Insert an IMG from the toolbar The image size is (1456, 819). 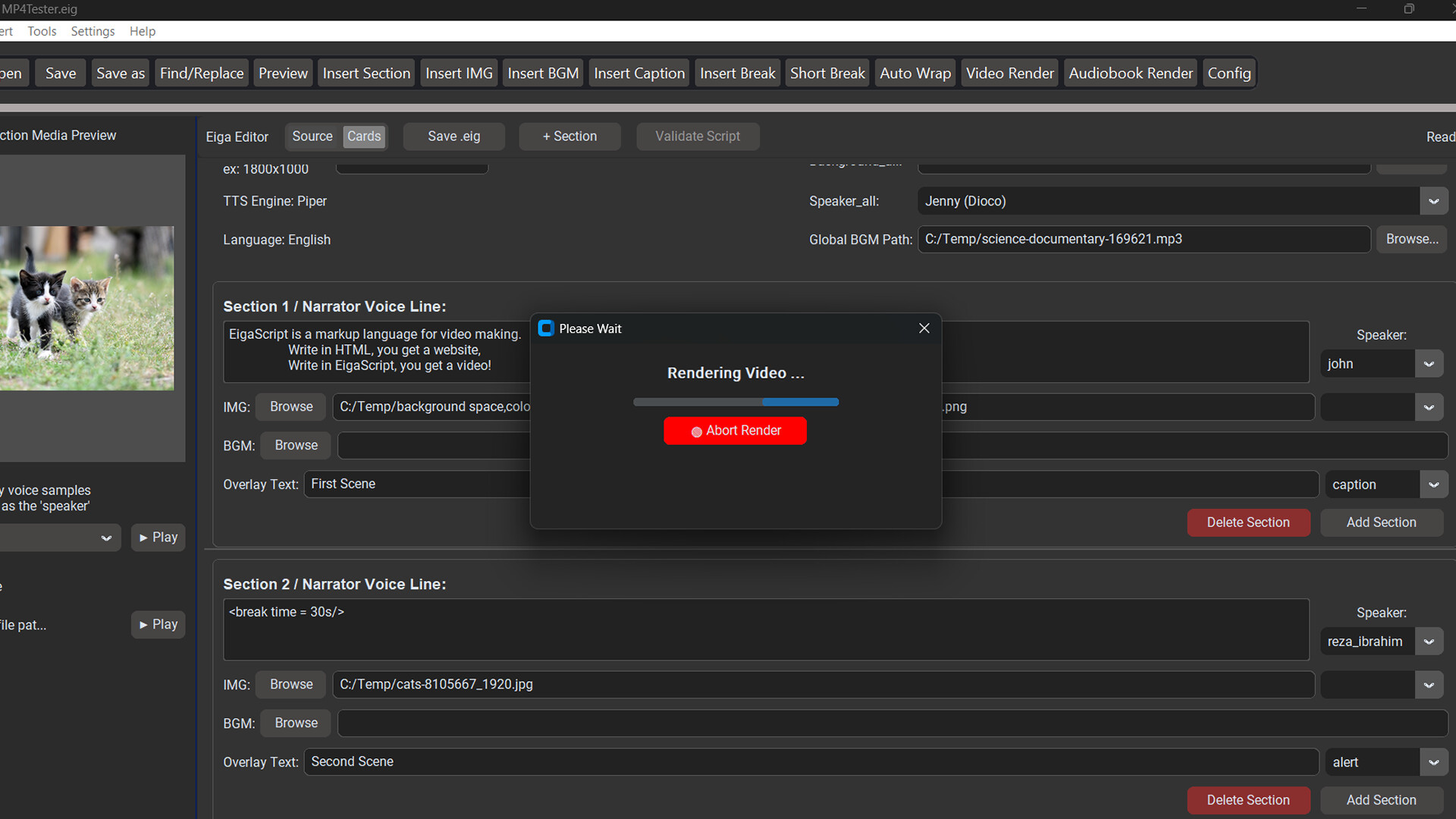coord(458,73)
